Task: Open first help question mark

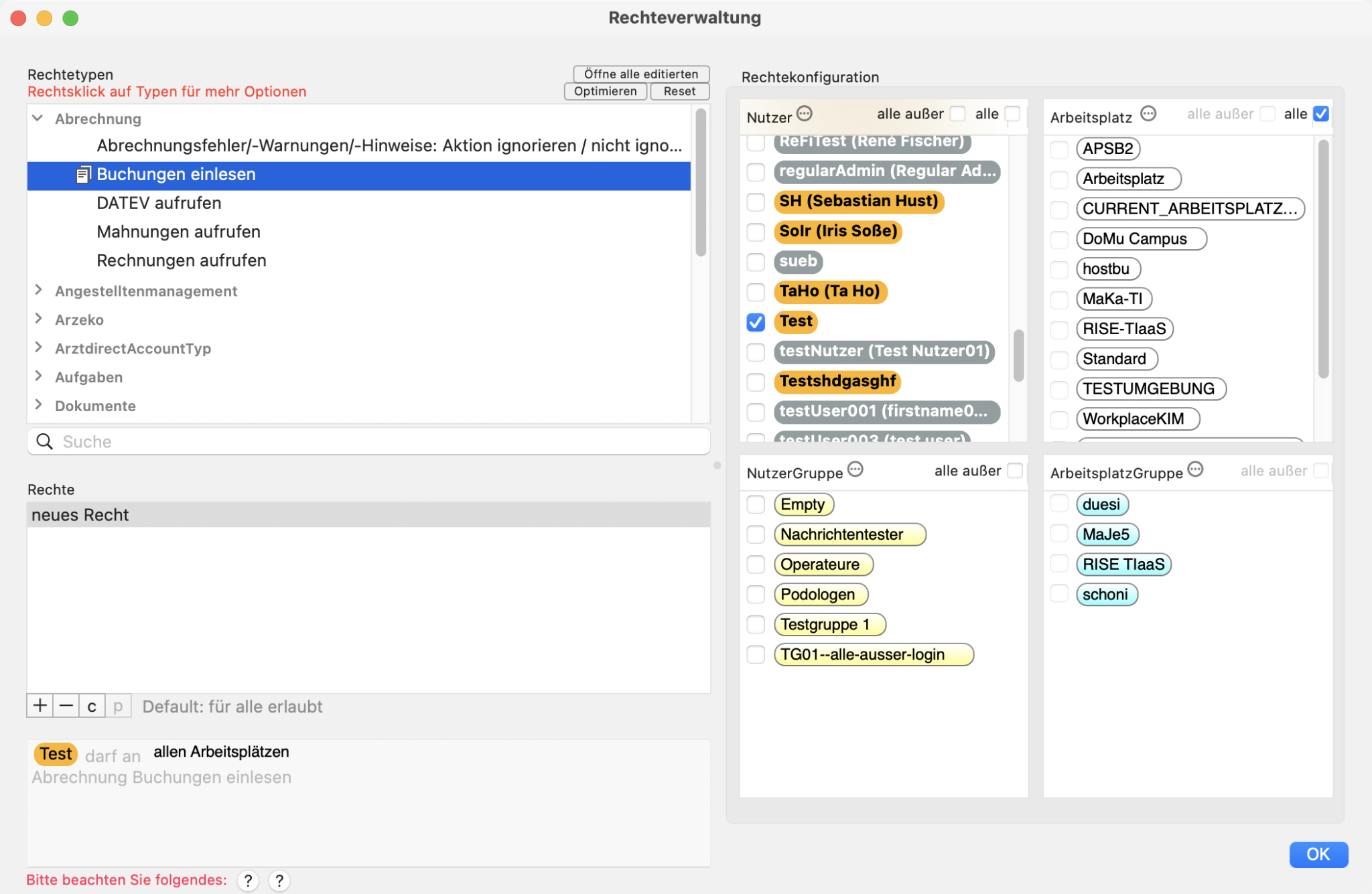Action: [x=248, y=881]
